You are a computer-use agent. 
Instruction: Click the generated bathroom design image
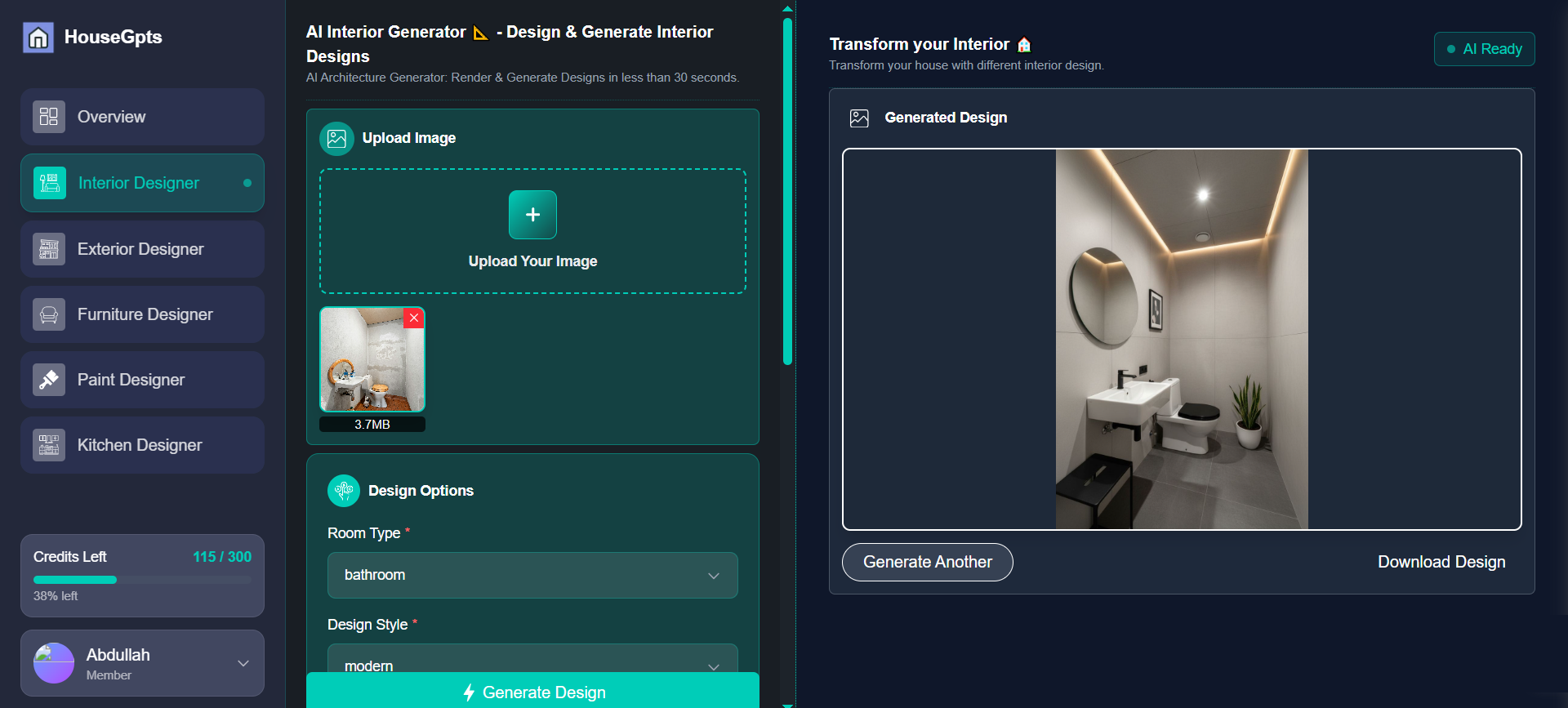click(1182, 339)
